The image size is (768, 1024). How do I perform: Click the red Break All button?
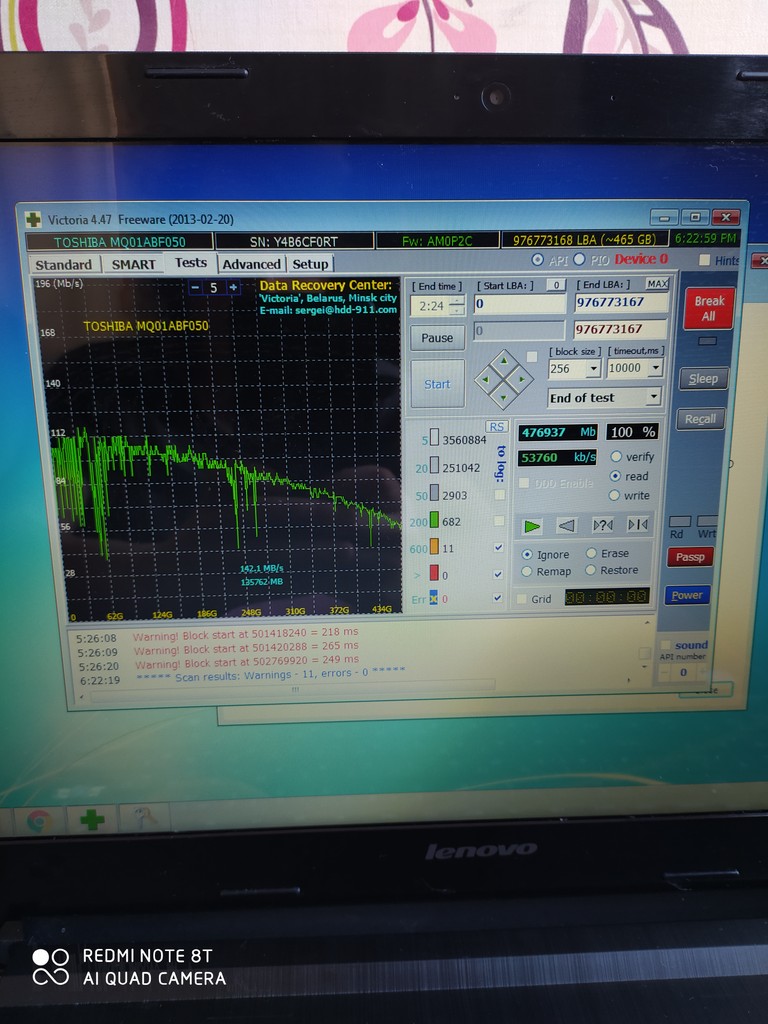click(709, 308)
